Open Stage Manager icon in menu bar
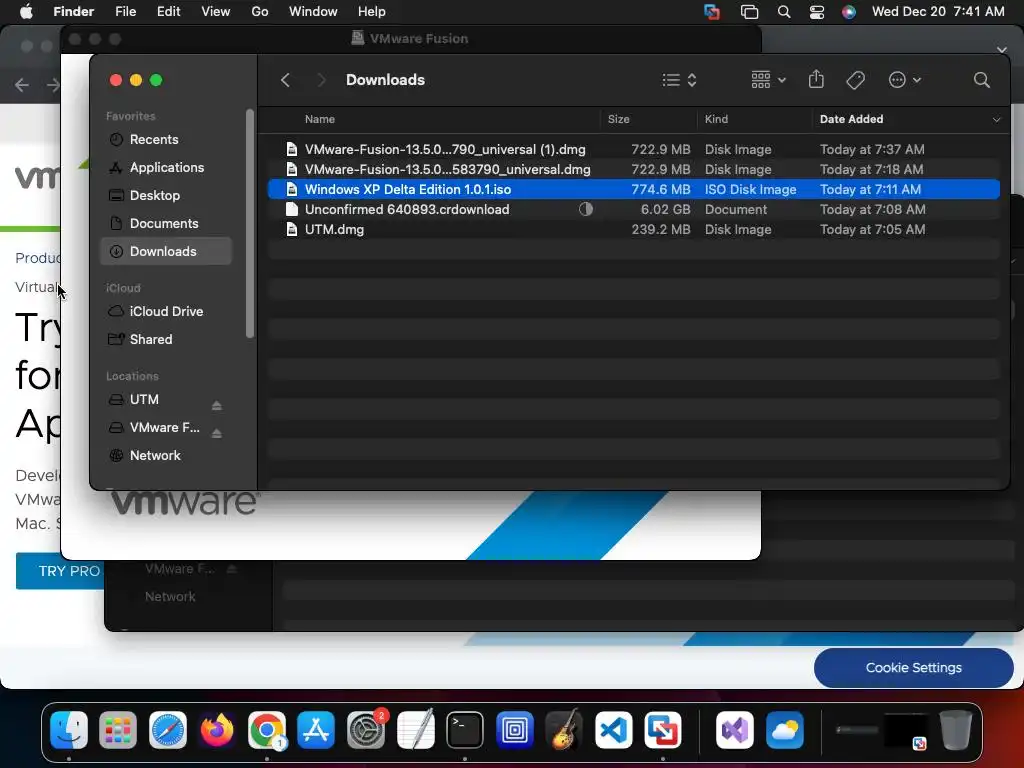Viewport: 1024px width, 768px height. coord(749,12)
